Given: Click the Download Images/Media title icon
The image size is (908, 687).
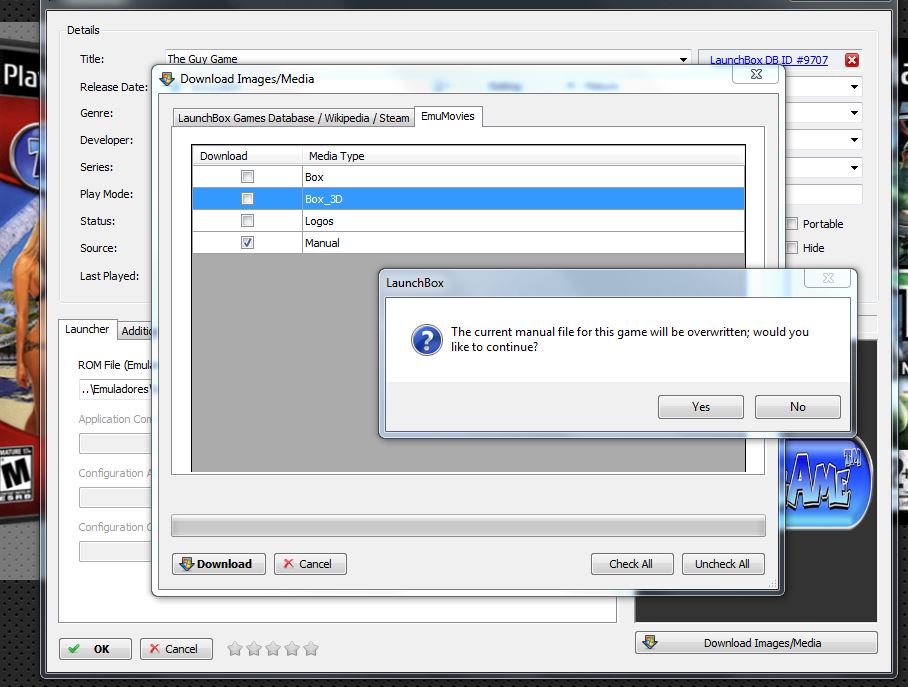Looking at the screenshot, I should point(167,79).
